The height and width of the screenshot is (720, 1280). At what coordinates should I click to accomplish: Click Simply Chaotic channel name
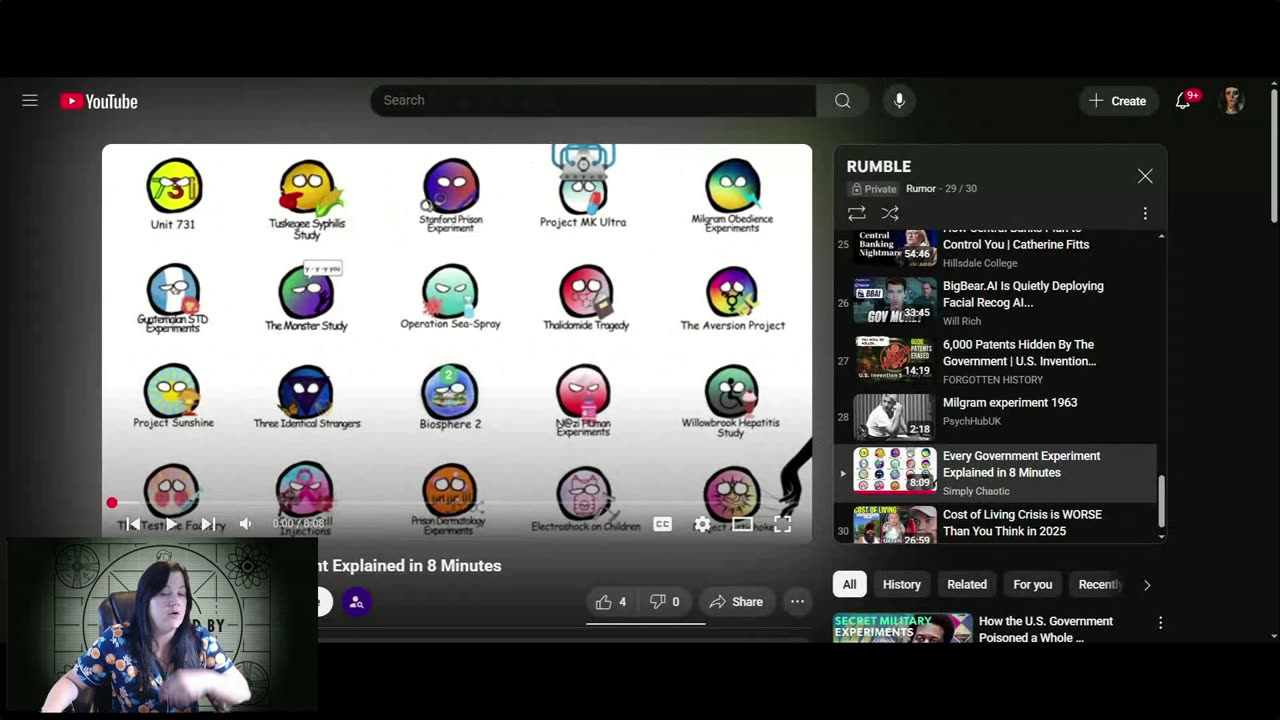pos(976,491)
